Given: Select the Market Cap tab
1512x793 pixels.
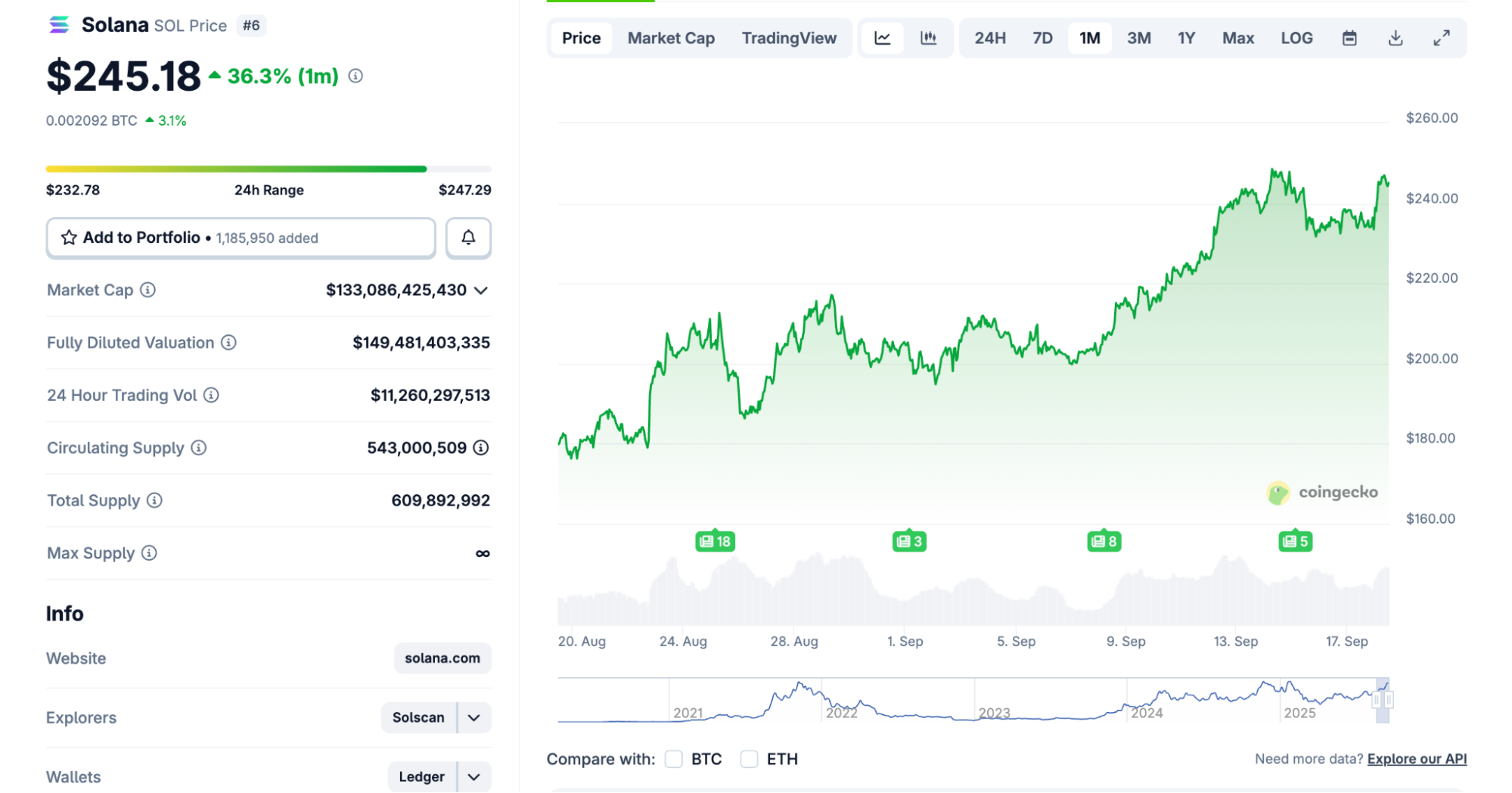Looking at the screenshot, I should point(671,38).
